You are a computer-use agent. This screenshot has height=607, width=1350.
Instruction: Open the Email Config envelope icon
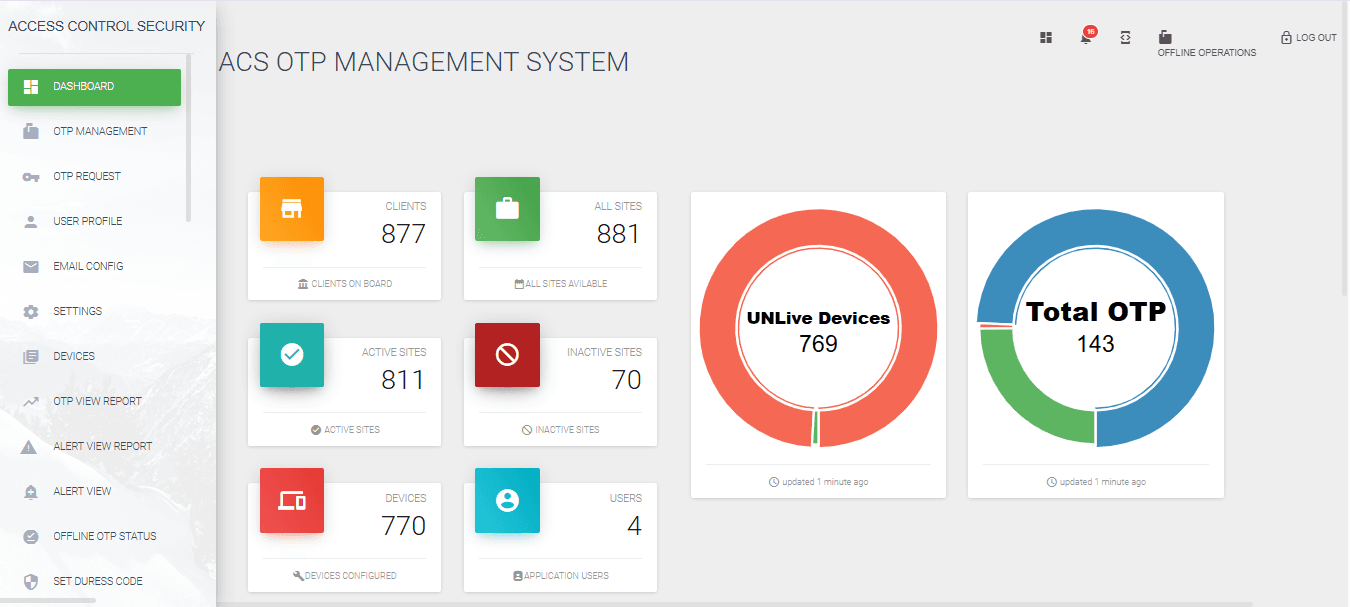point(29,266)
